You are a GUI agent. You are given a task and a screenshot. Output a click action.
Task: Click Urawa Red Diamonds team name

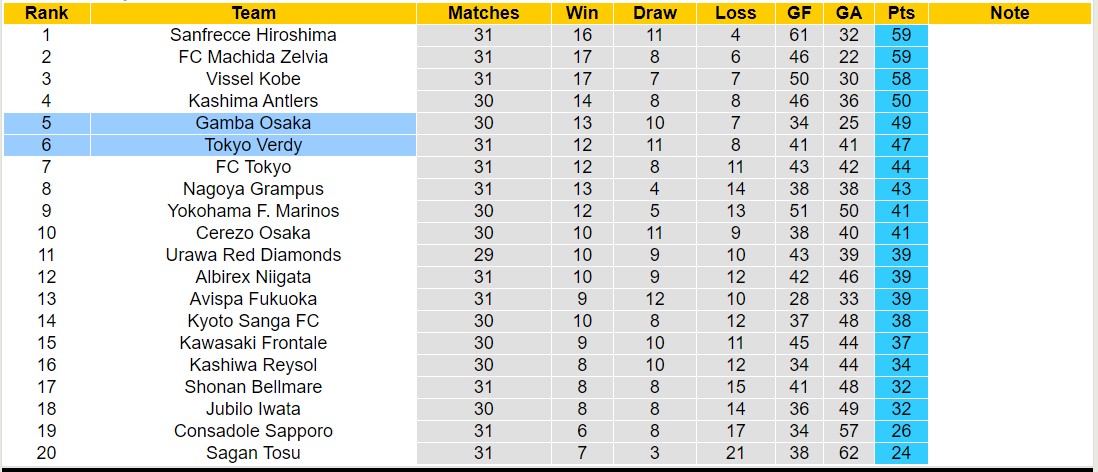253,255
